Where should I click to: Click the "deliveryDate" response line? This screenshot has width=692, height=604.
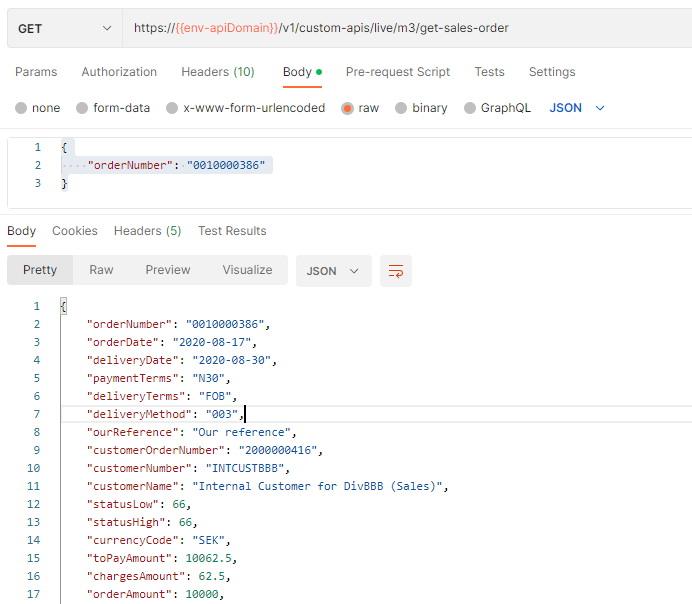click(x=181, y=360)
